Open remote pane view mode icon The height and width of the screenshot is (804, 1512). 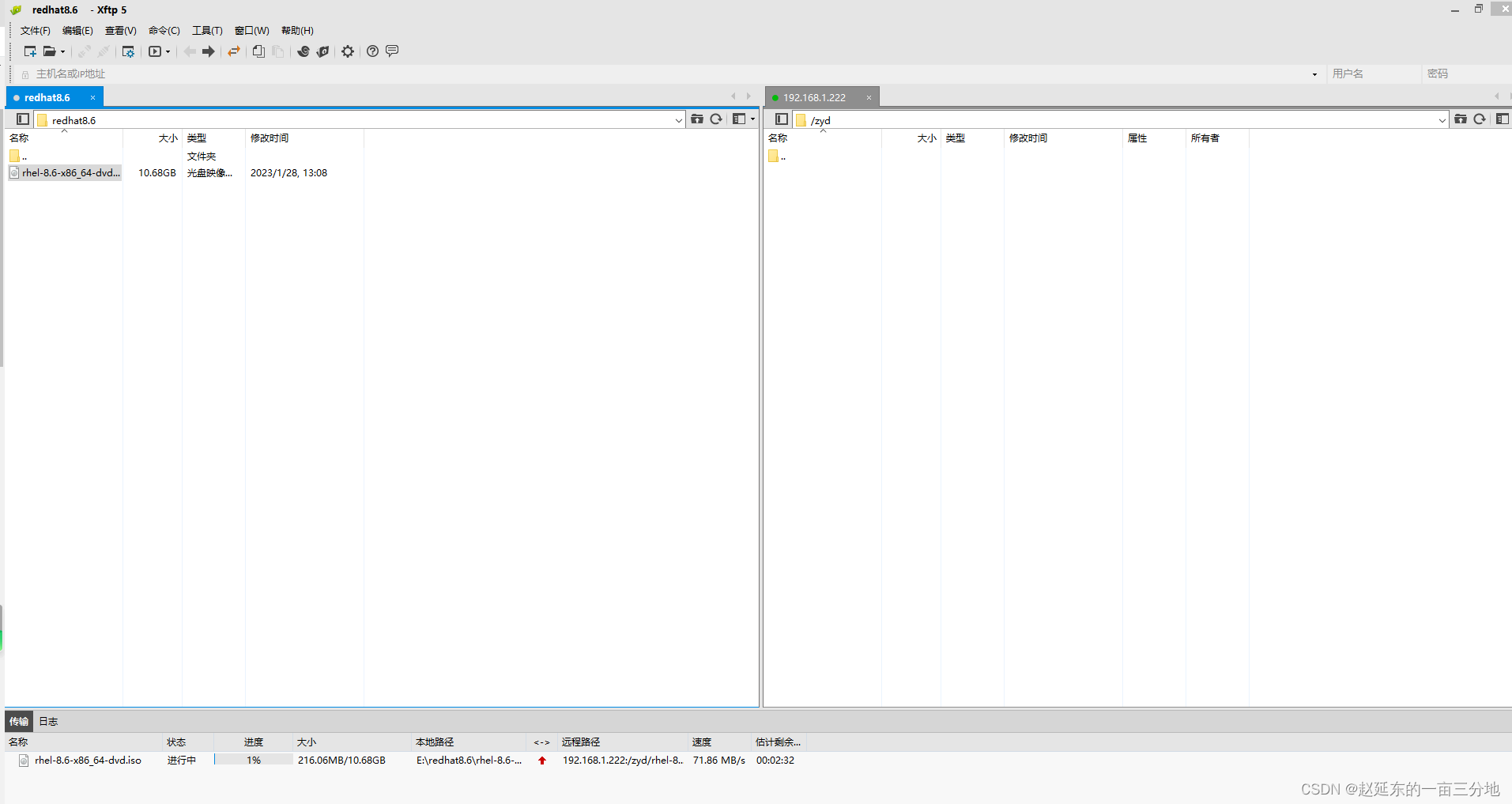tap(1503, 119)
